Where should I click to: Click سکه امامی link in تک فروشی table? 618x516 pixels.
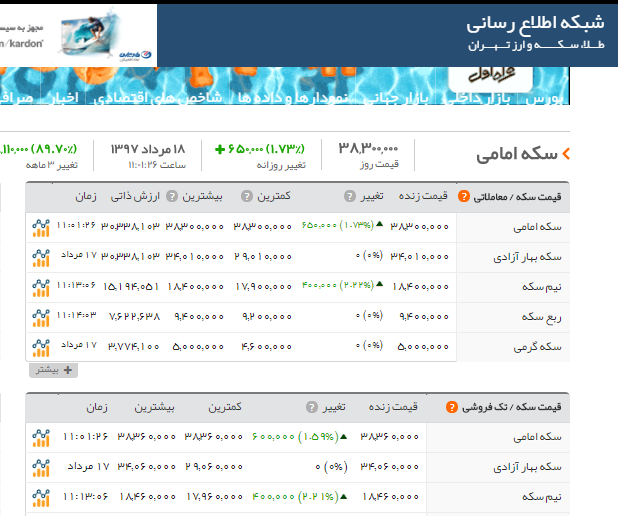point(537,437)
